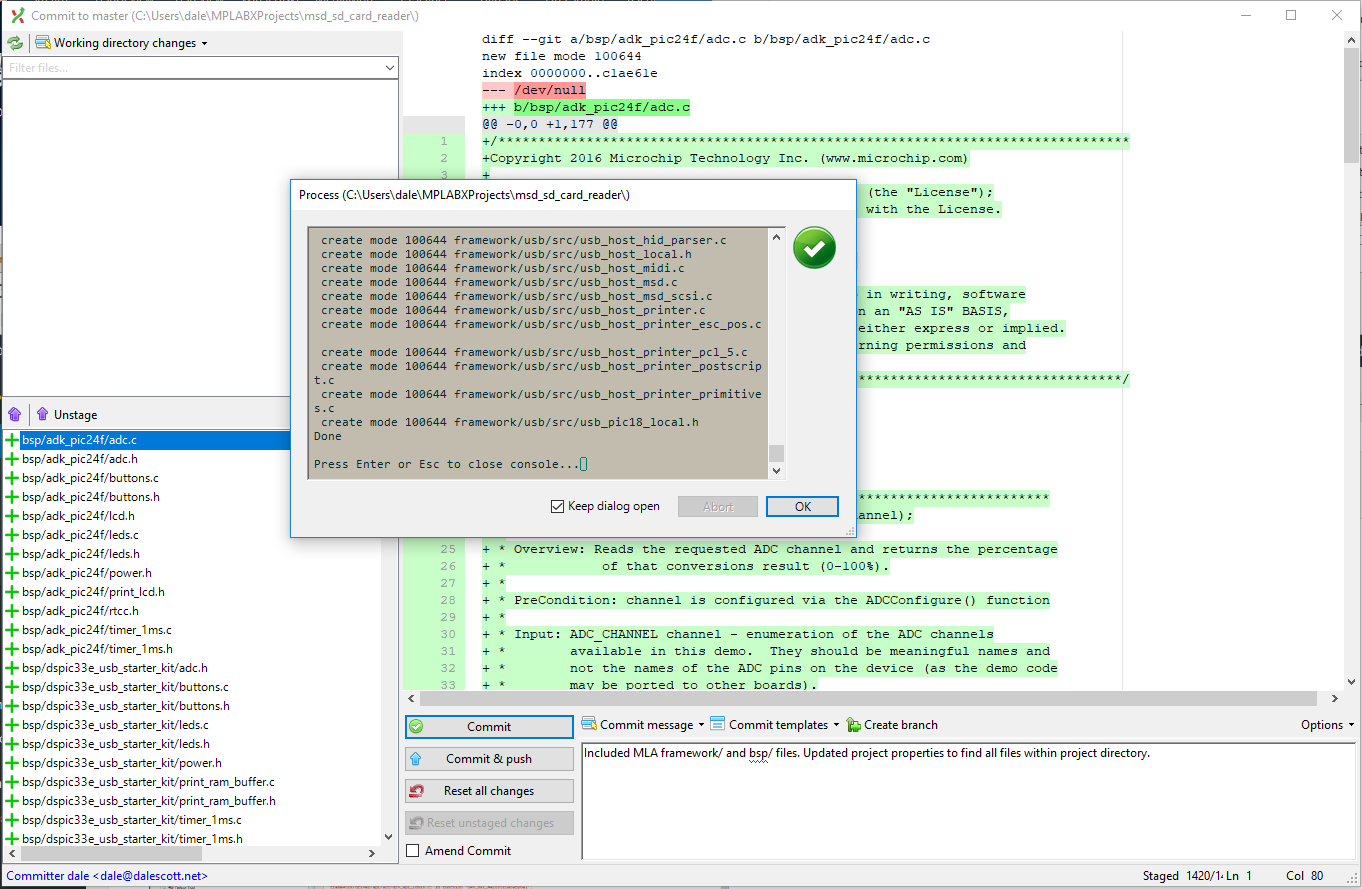Click the Process console scrollbar up arrow
Image resolution: width=1362 pixels, height=889 pixels.
(776, 237)
